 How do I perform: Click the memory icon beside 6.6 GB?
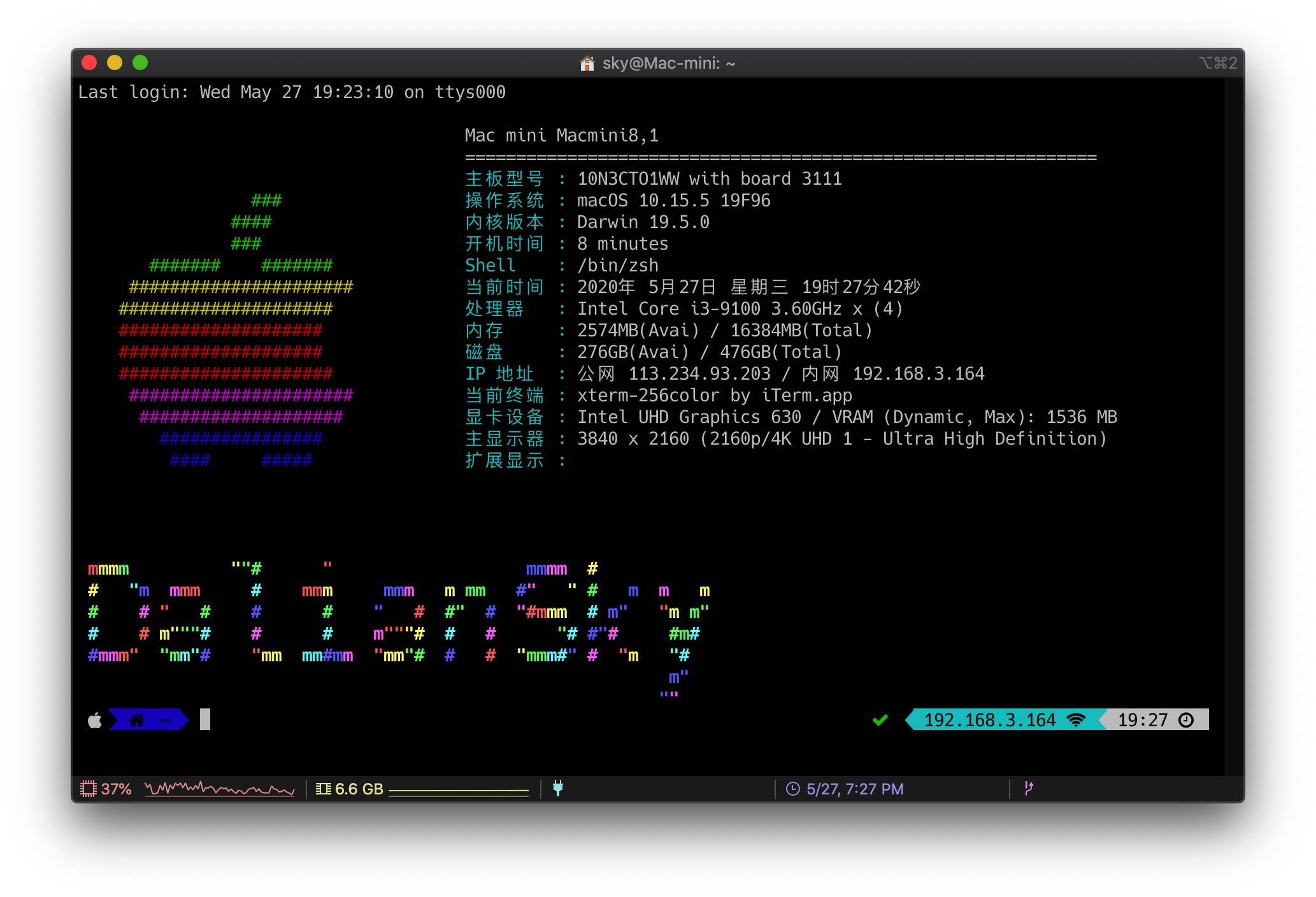click(x=324, y=789)
